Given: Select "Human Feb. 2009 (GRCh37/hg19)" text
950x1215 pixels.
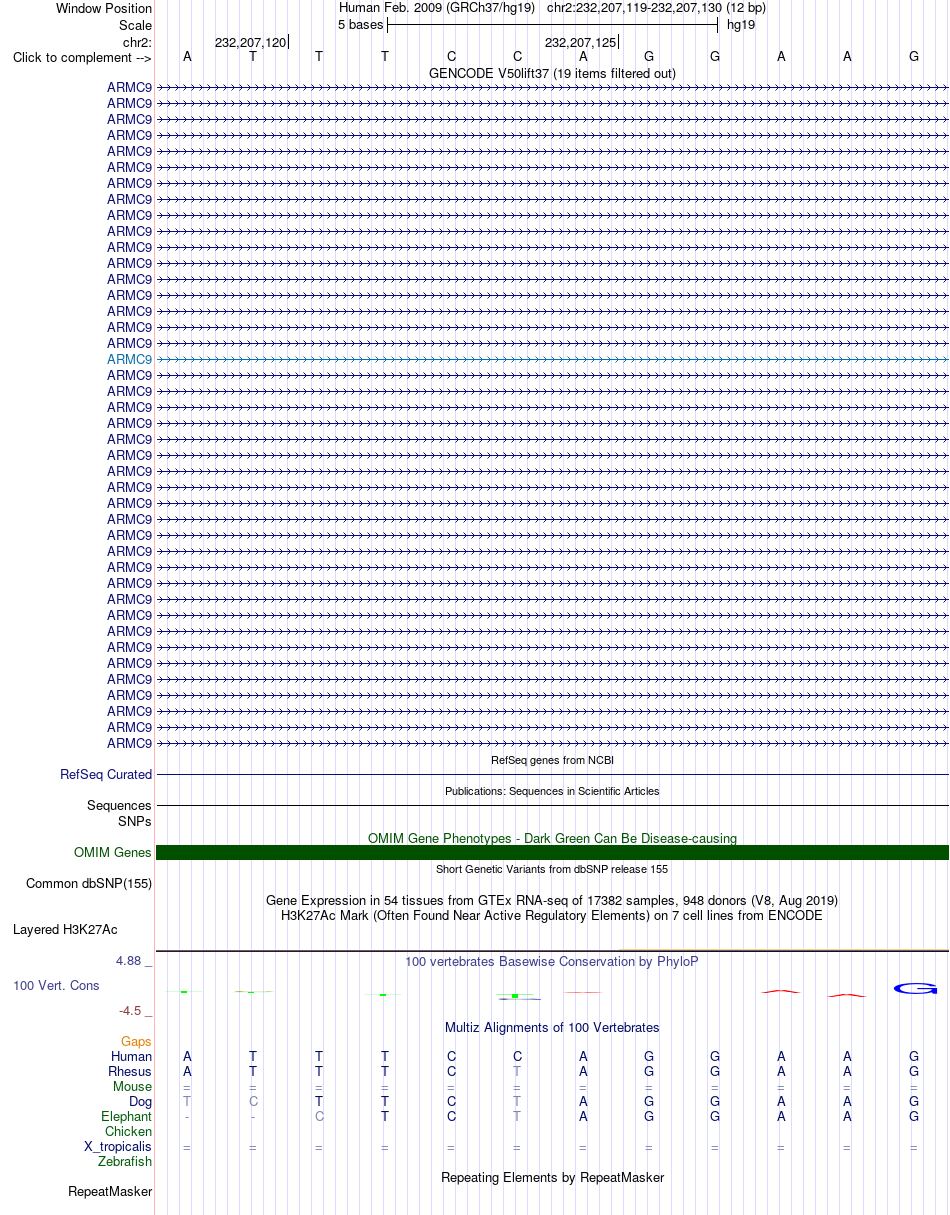Looking at the screenshot, I should (437, 8).
